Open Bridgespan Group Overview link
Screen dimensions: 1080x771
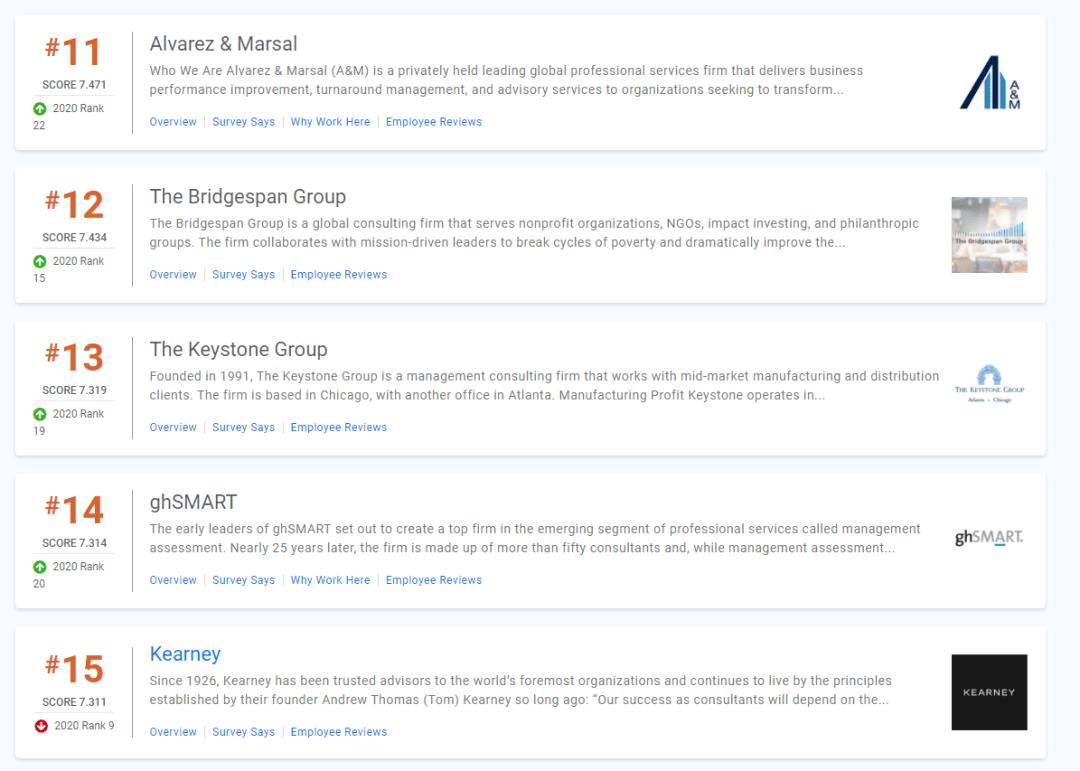coord(173,275)
